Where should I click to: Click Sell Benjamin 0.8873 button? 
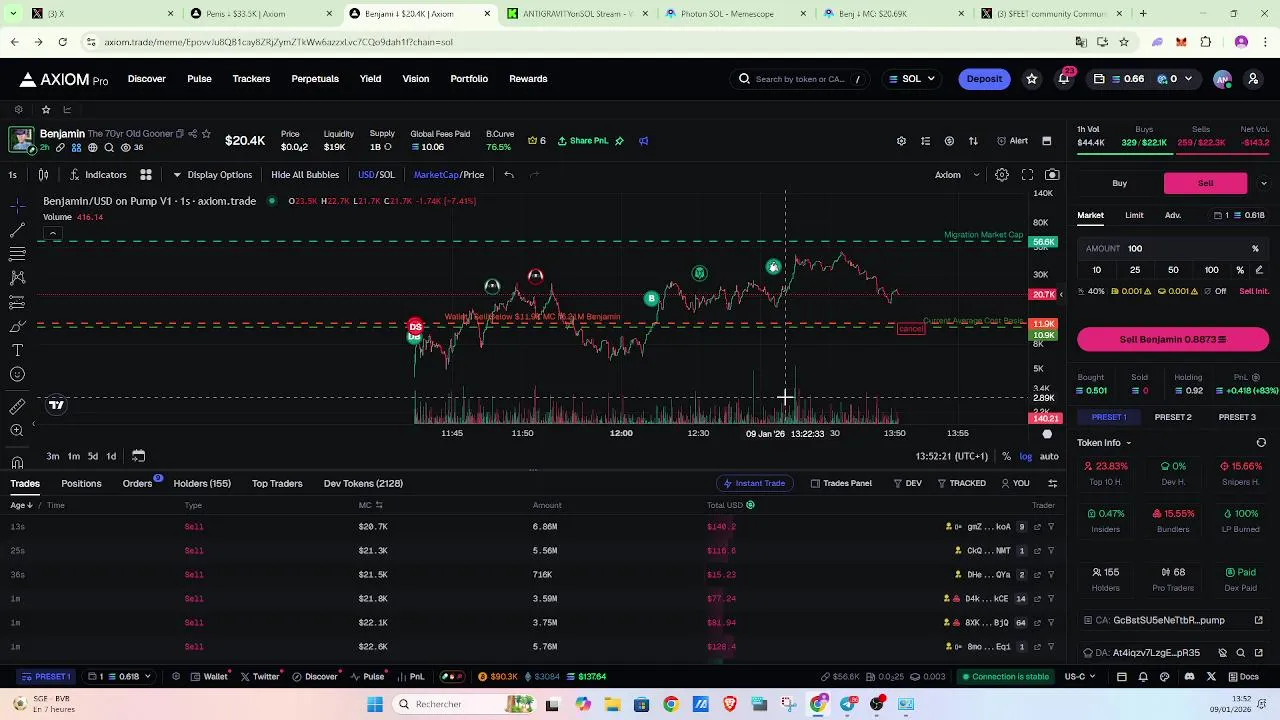coord(1173,340)
